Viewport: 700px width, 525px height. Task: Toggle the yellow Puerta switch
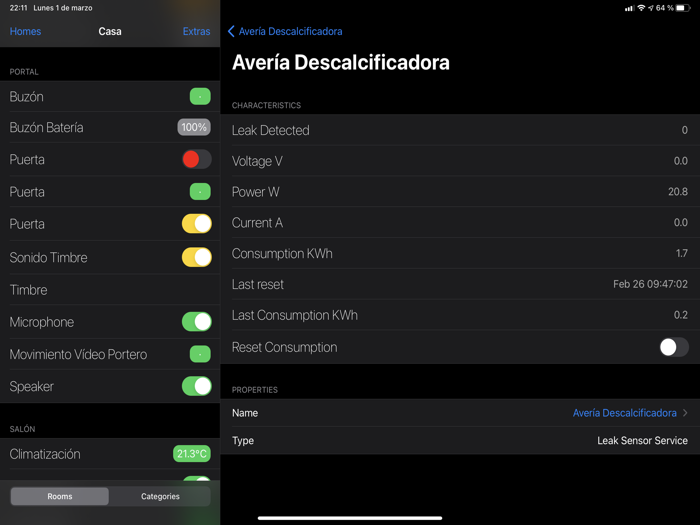point(196,224)
